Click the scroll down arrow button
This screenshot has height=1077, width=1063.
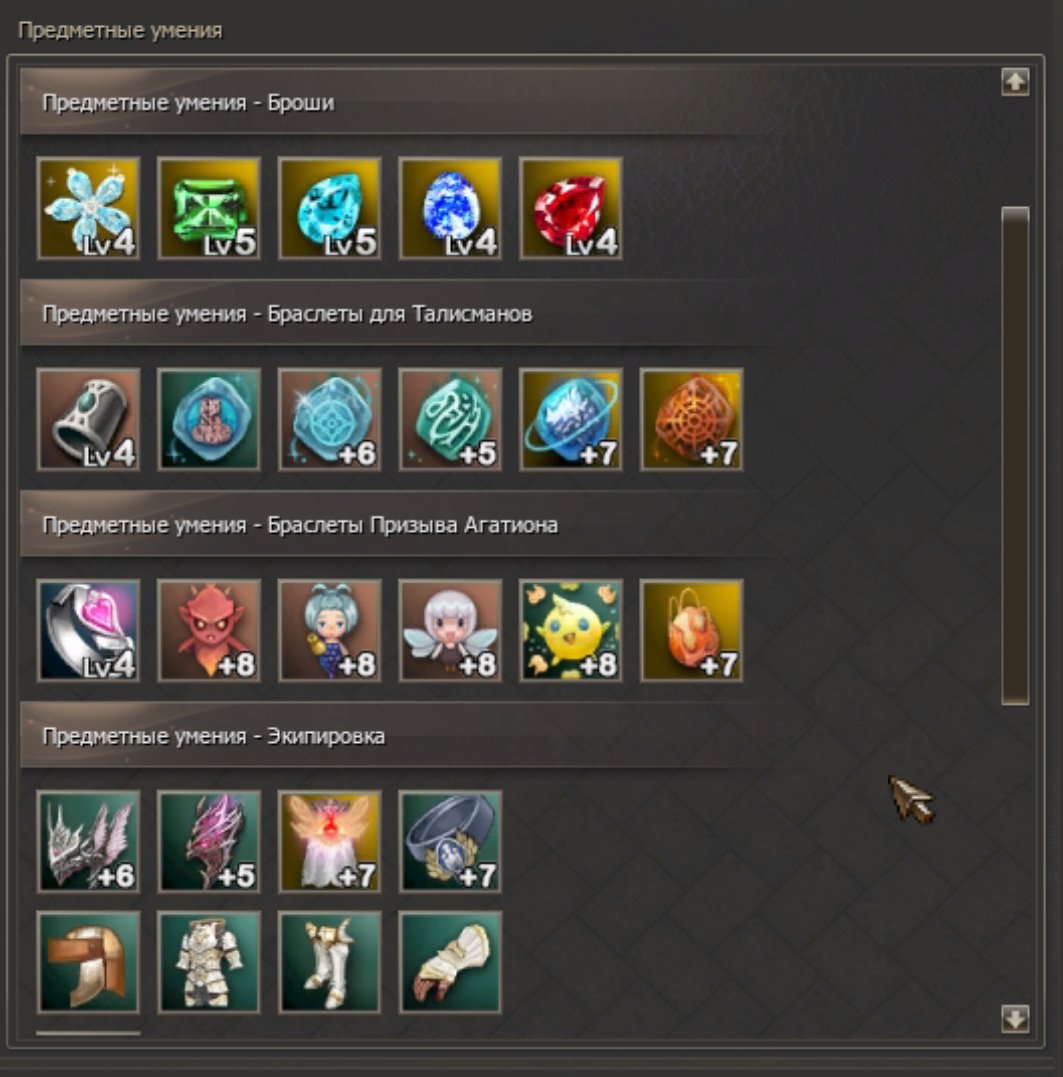coord(1015,1019)
